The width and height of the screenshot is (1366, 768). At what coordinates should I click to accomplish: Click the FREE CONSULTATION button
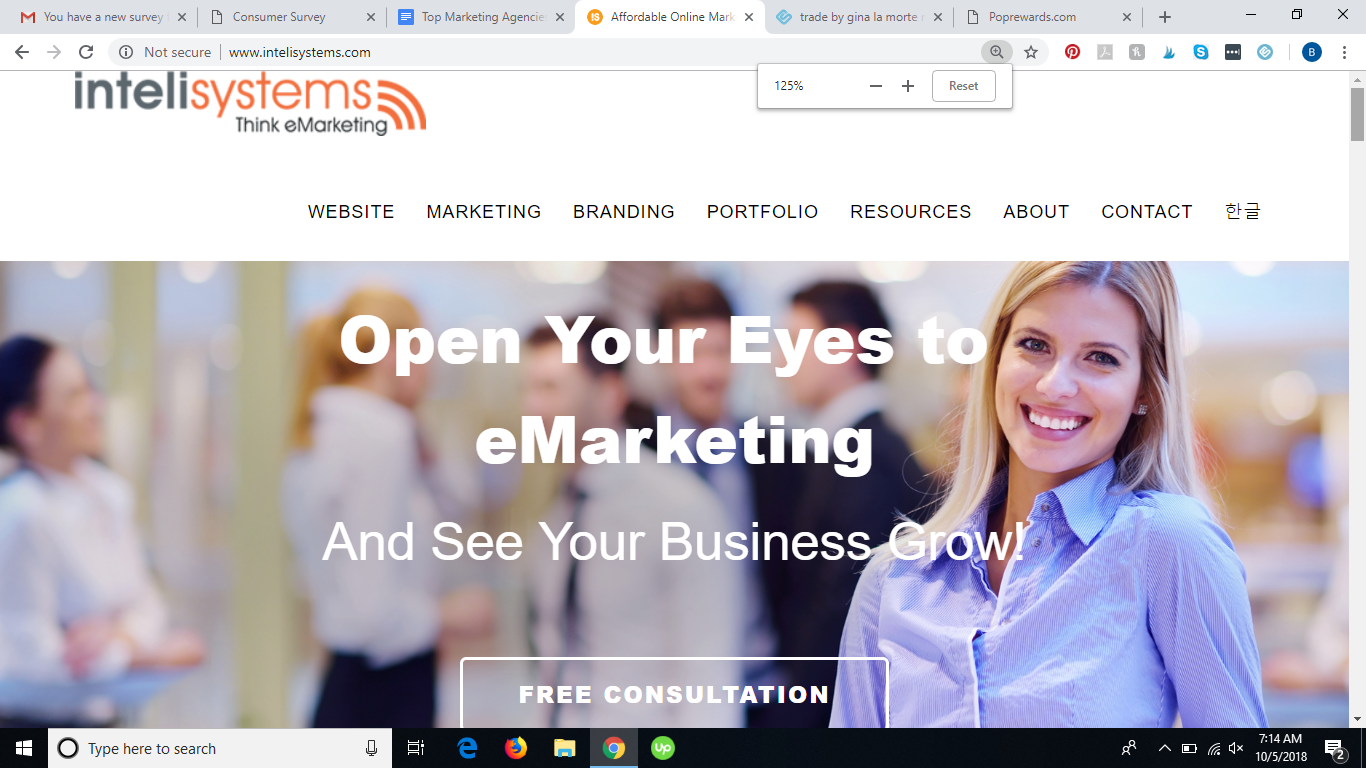[674, 693]
